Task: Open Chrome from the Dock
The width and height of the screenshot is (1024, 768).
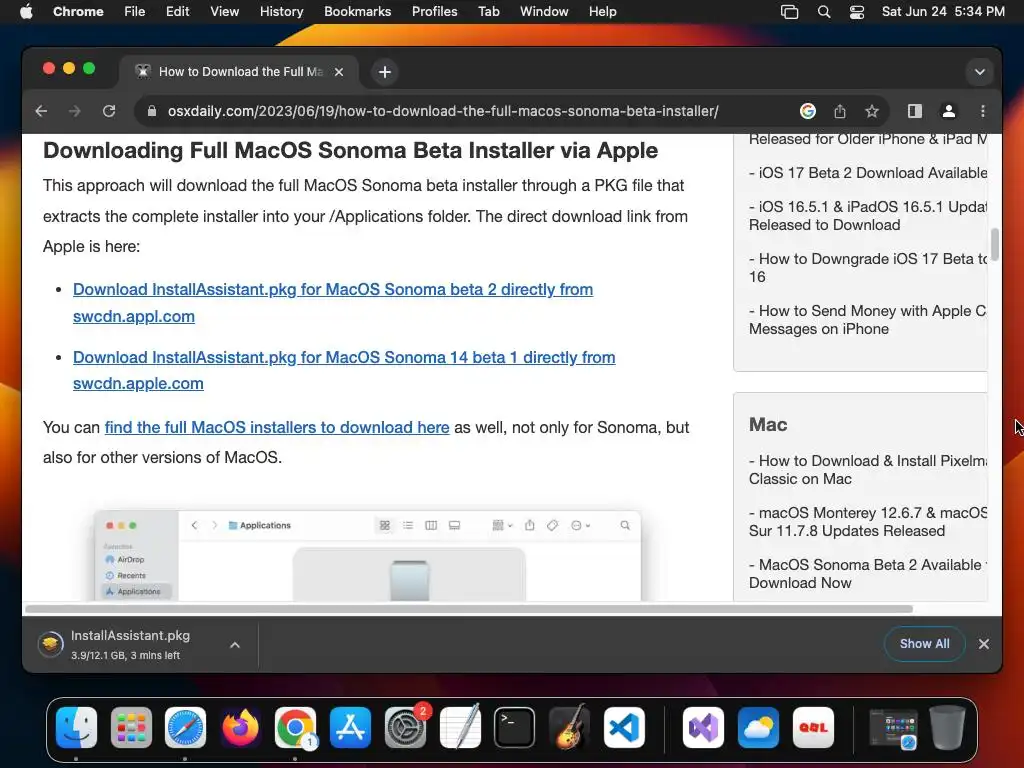Action: (x=295, y=727)
